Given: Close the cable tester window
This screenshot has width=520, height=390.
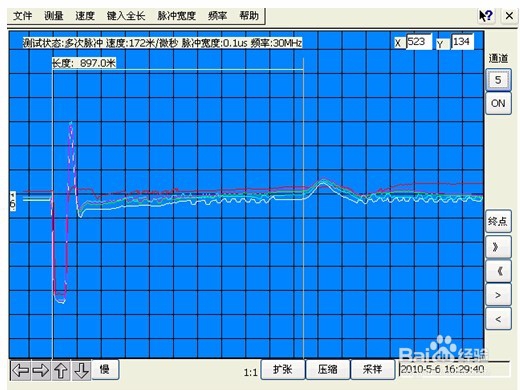Looking at the screenshot, I should (509, 16).
